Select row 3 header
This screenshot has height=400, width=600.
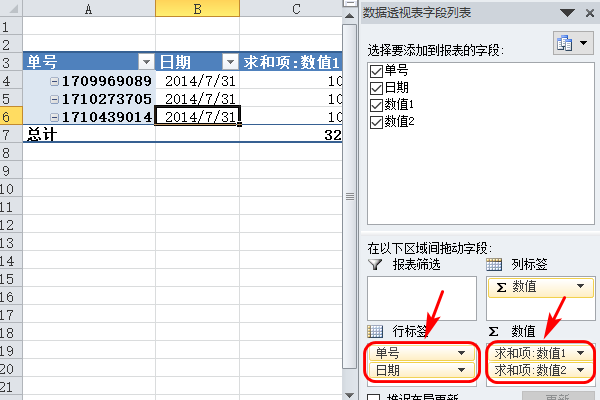(11, 62)
